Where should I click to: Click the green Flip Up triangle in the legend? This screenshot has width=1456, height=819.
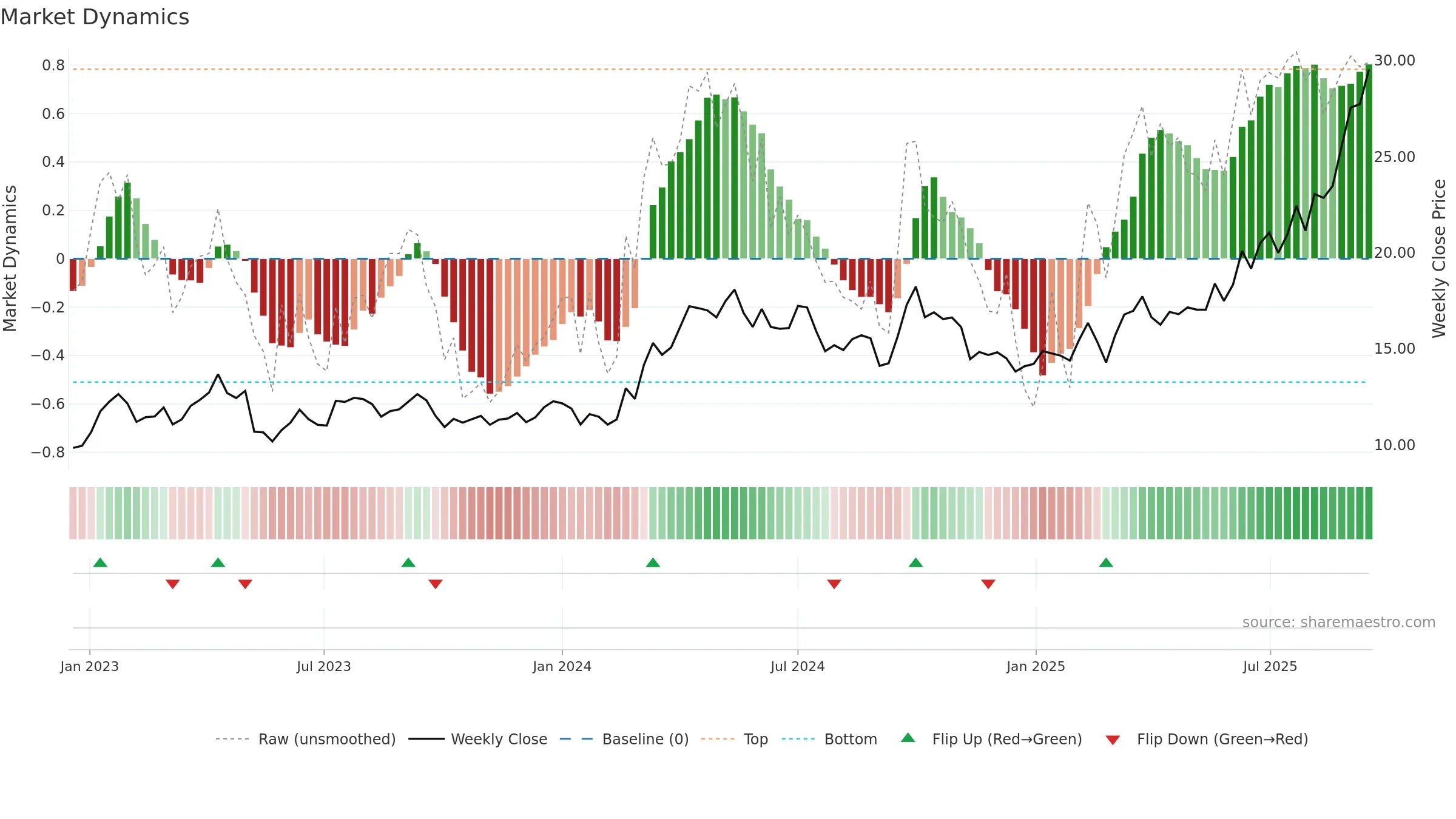click(x=908, y=738)
